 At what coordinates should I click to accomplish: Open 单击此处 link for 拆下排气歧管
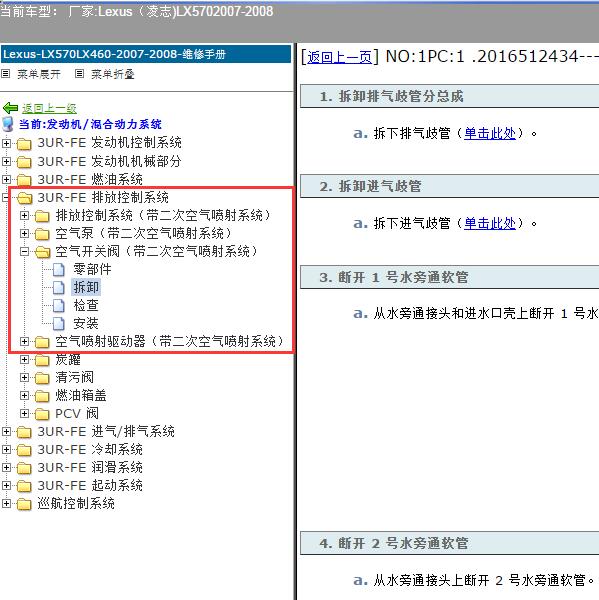tap(490, 134)
